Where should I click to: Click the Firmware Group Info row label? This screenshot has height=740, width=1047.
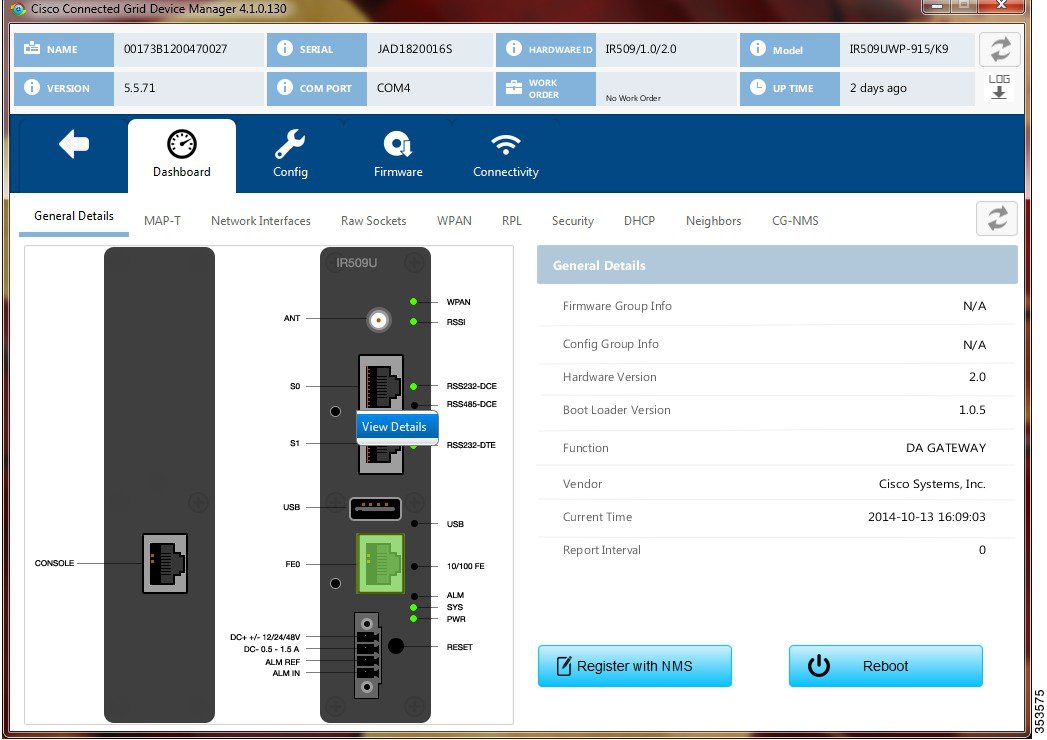click(617, 306)
